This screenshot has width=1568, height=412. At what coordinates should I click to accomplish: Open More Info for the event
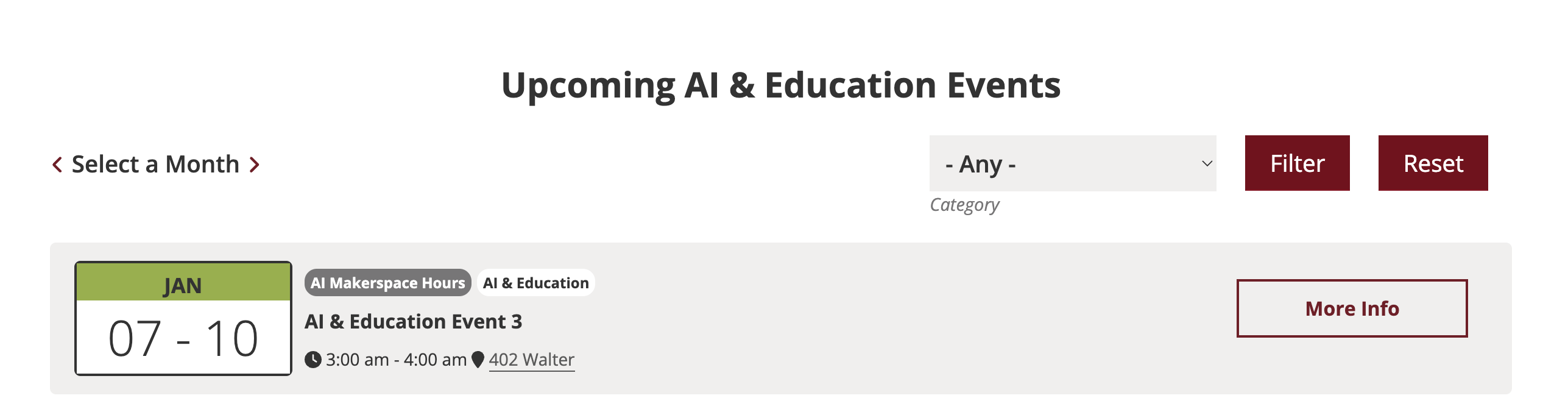pos(1352,308)
